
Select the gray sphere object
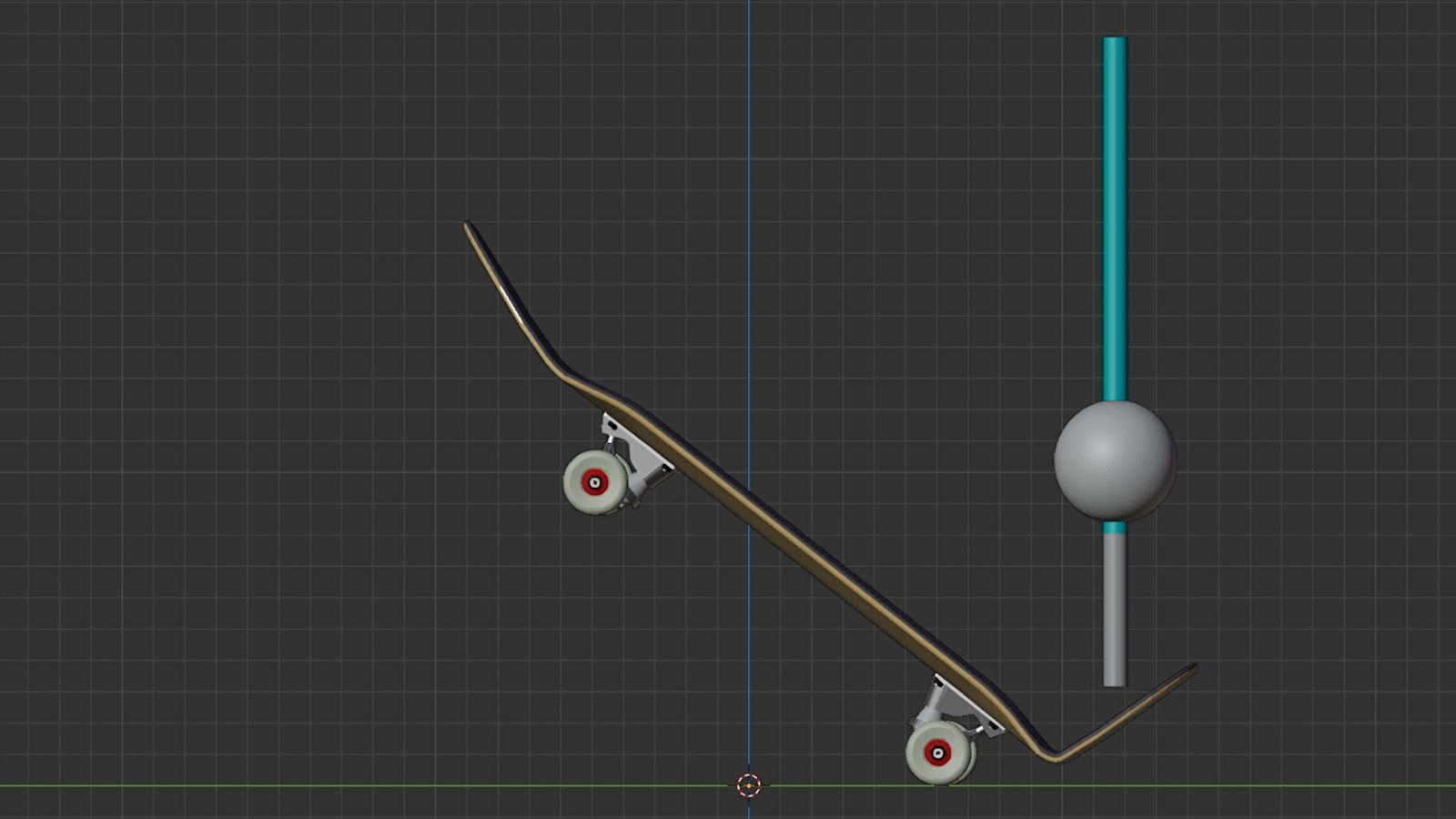1115,460
